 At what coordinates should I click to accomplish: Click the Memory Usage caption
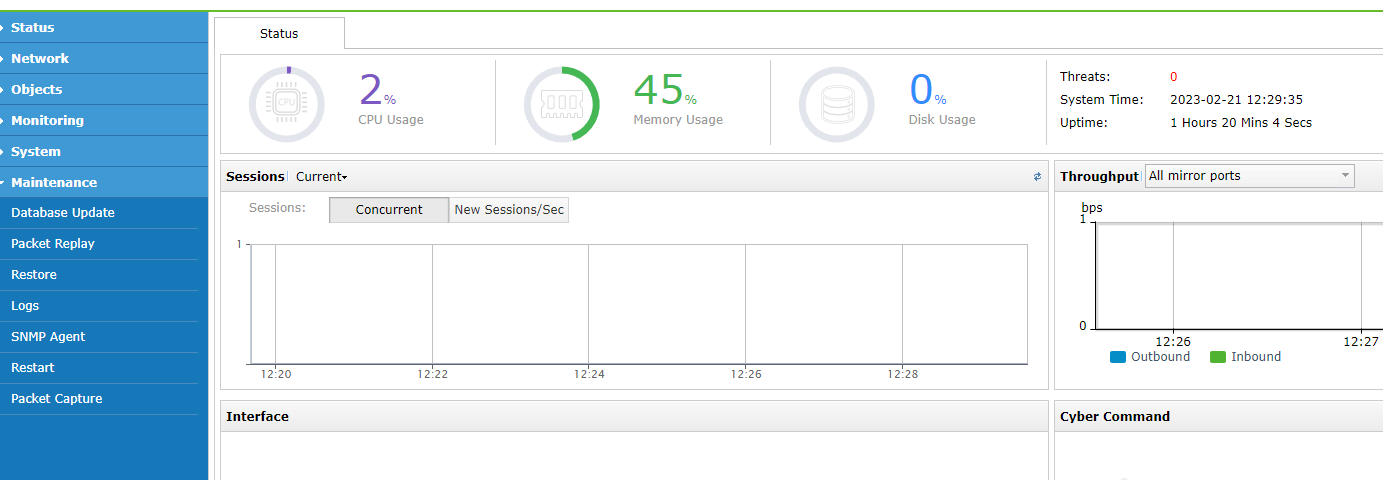[x=678, y=120]
